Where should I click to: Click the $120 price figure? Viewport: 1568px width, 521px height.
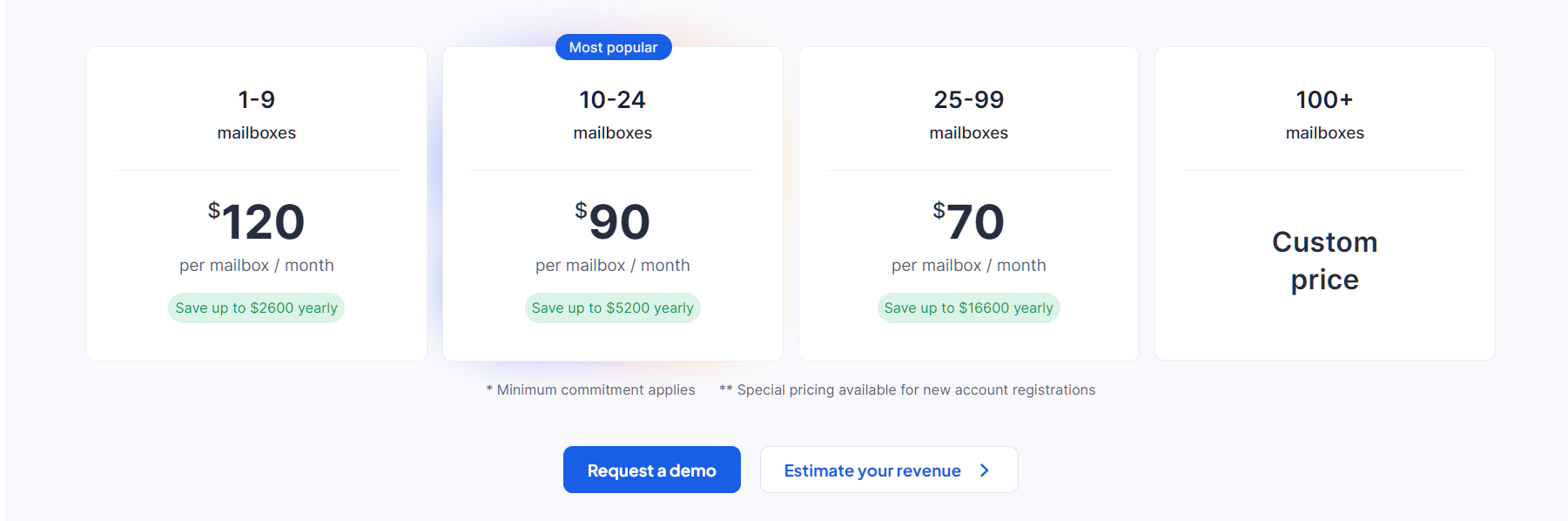pos(257,221)
